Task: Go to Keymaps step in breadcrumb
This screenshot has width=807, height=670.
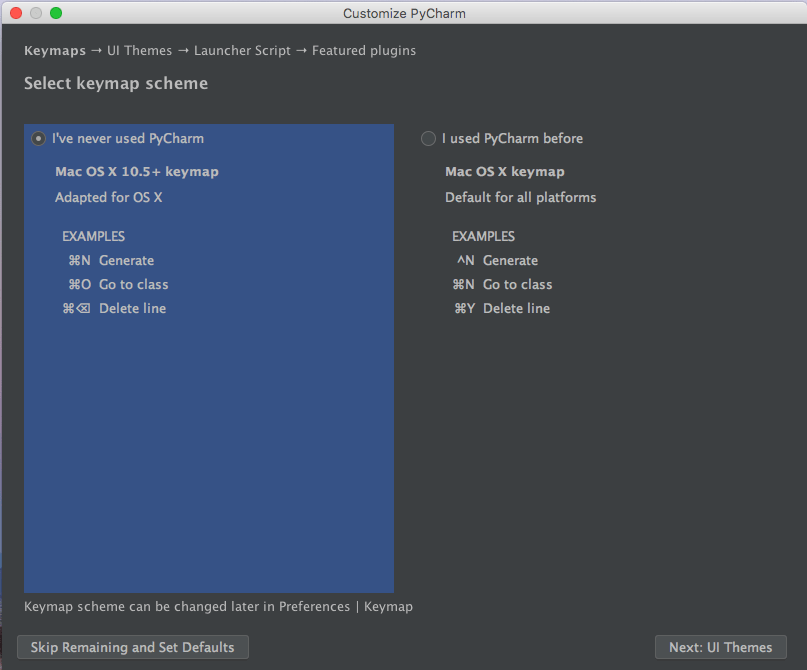Action: [55, 50]
